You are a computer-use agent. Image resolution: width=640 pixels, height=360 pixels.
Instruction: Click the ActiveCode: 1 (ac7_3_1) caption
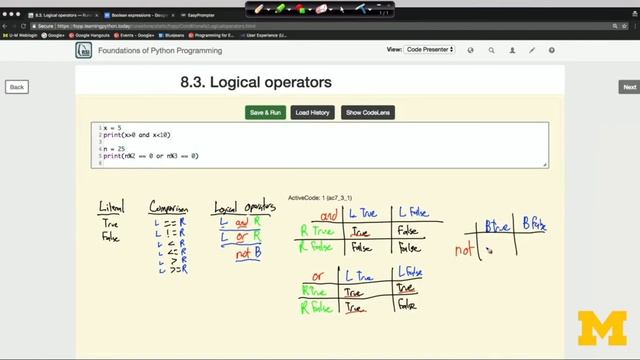pyautogui.click(x=320, y=198)
